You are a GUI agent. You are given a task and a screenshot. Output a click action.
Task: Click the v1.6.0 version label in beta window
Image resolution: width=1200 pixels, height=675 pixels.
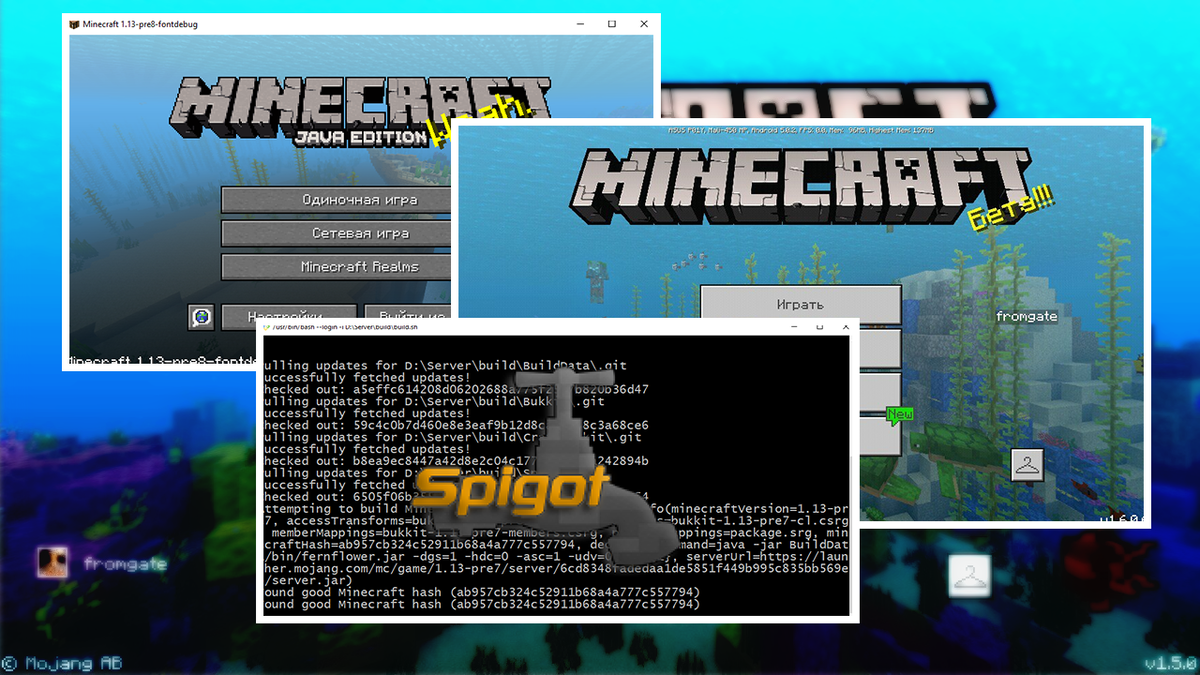1122,521
